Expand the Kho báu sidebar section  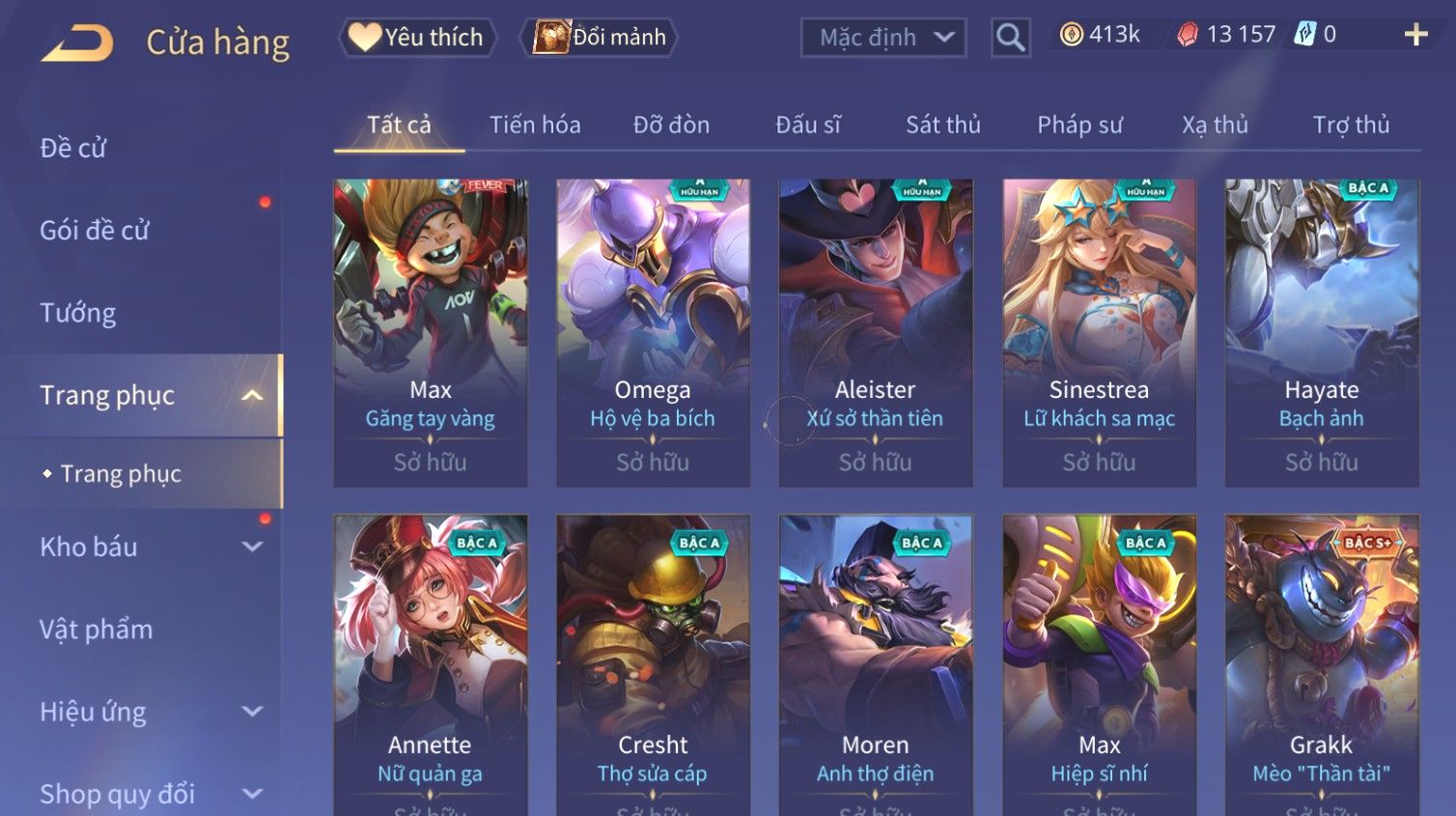click(x=252, y=547)
